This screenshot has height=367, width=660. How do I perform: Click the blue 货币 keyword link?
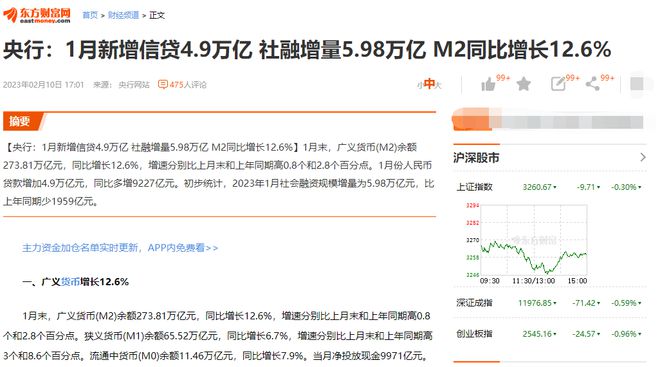point(70,282)
